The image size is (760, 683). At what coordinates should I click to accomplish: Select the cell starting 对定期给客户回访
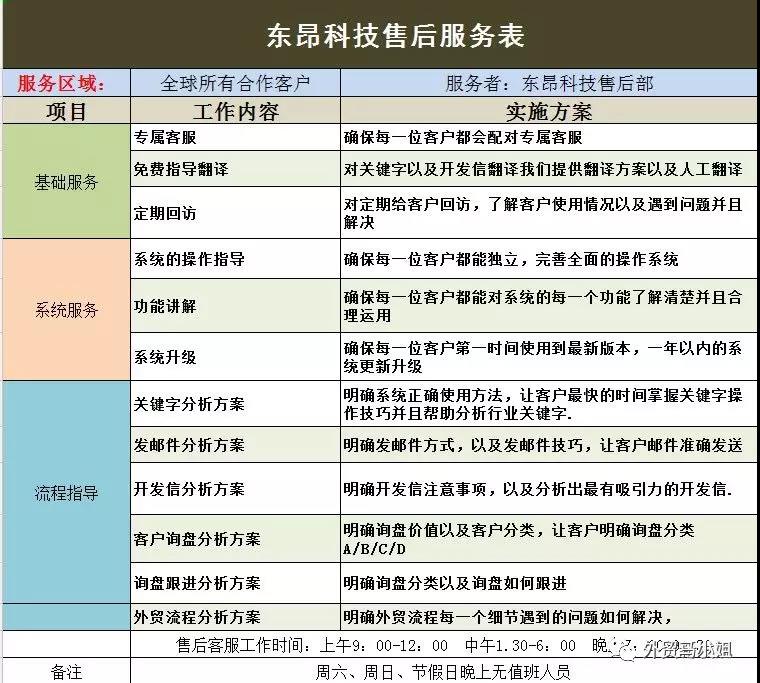(x=549, y=213)
